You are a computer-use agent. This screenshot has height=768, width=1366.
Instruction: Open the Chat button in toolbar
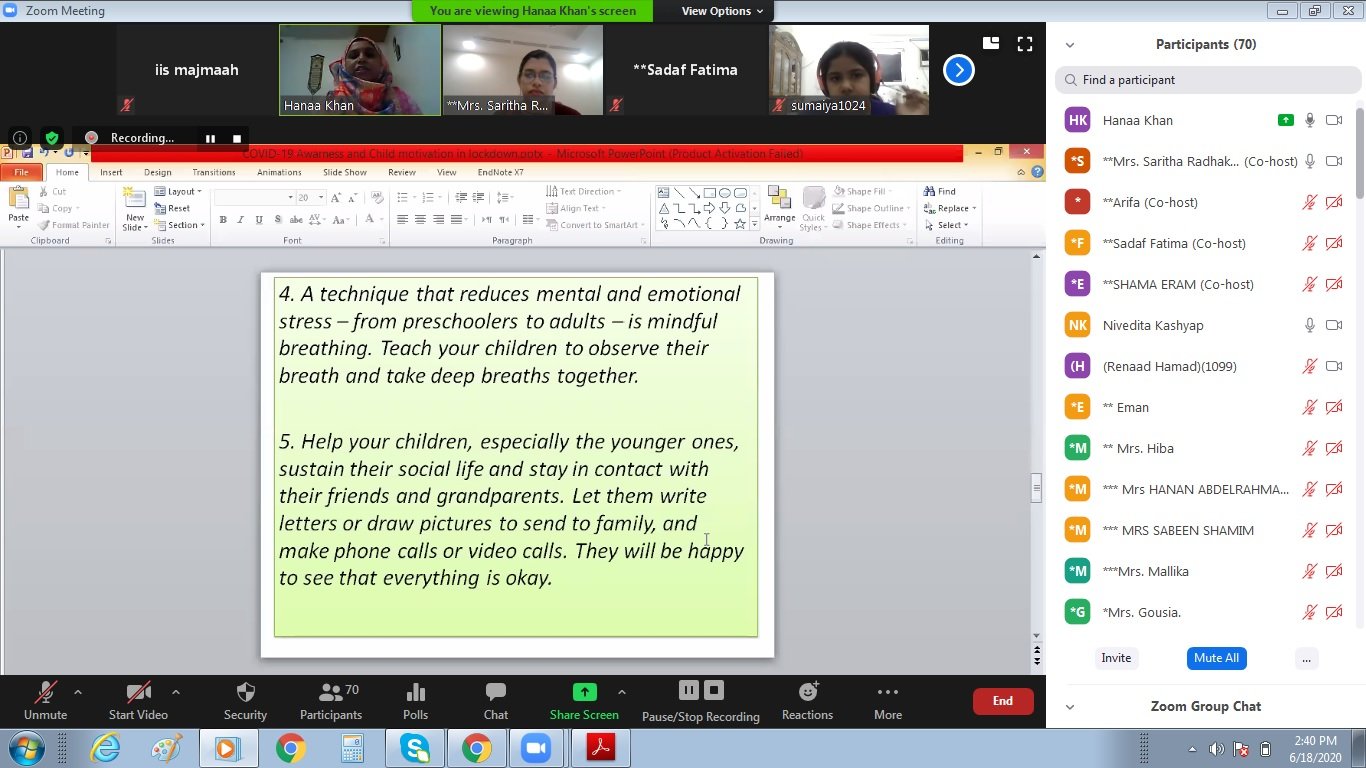[x=496, y=701]
